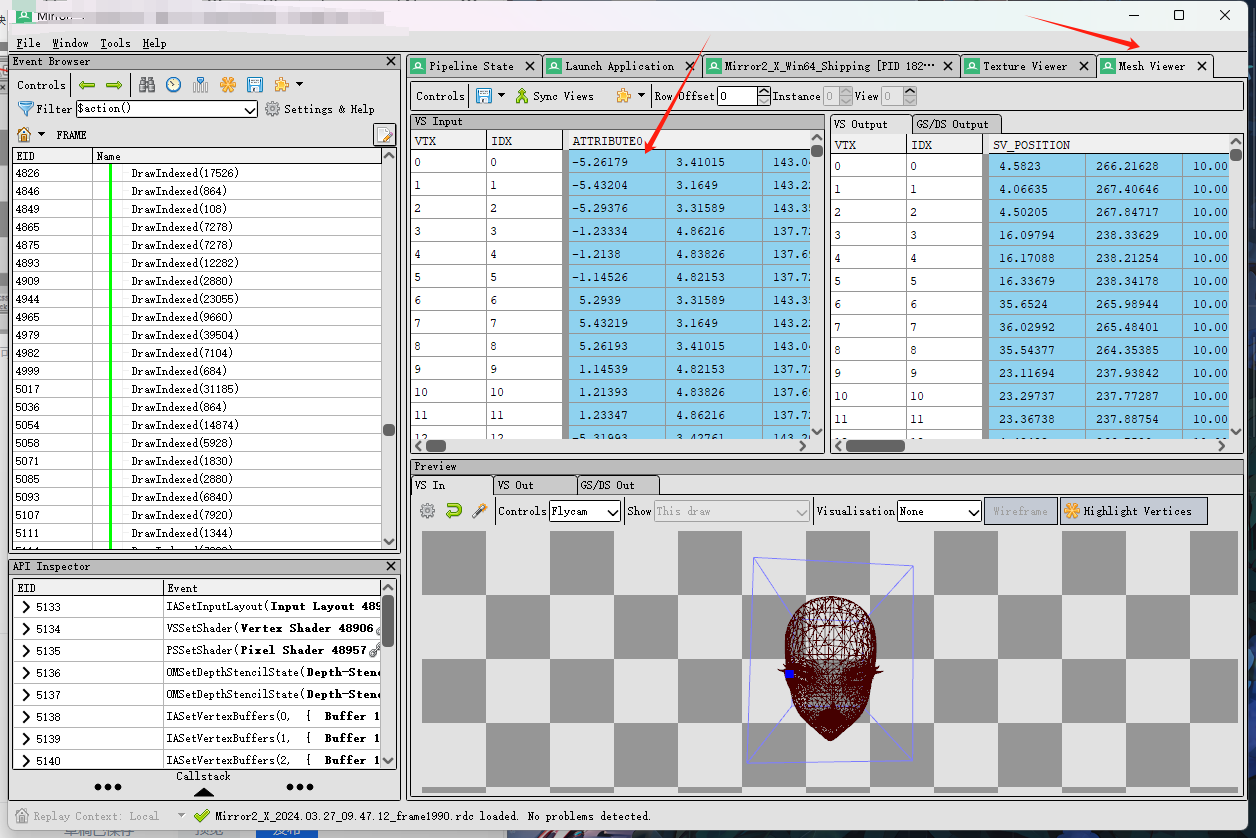Open the Visualisation dropdown showing None

coord(938,511)
